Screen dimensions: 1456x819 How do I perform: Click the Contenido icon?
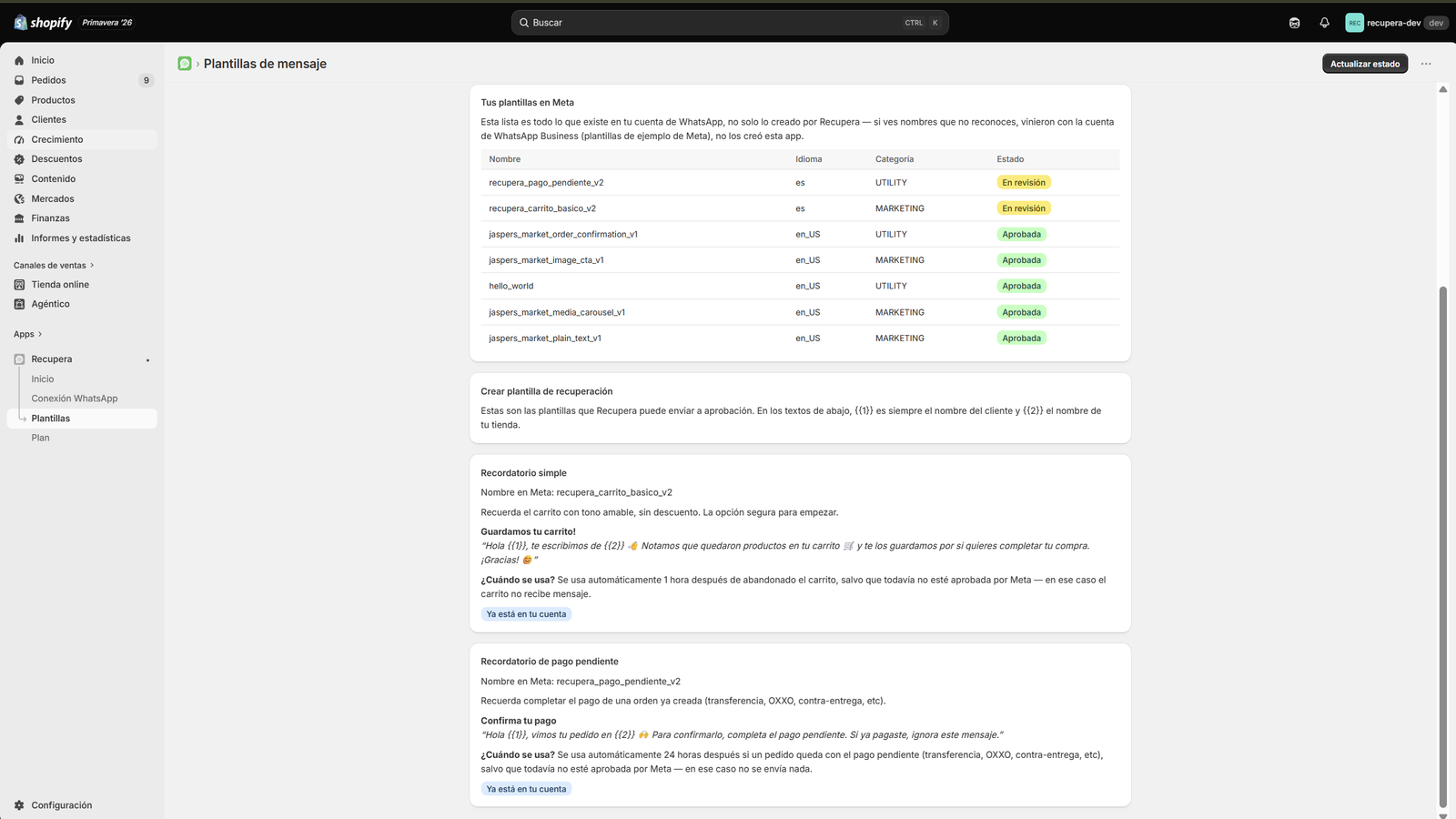point(19,179)
